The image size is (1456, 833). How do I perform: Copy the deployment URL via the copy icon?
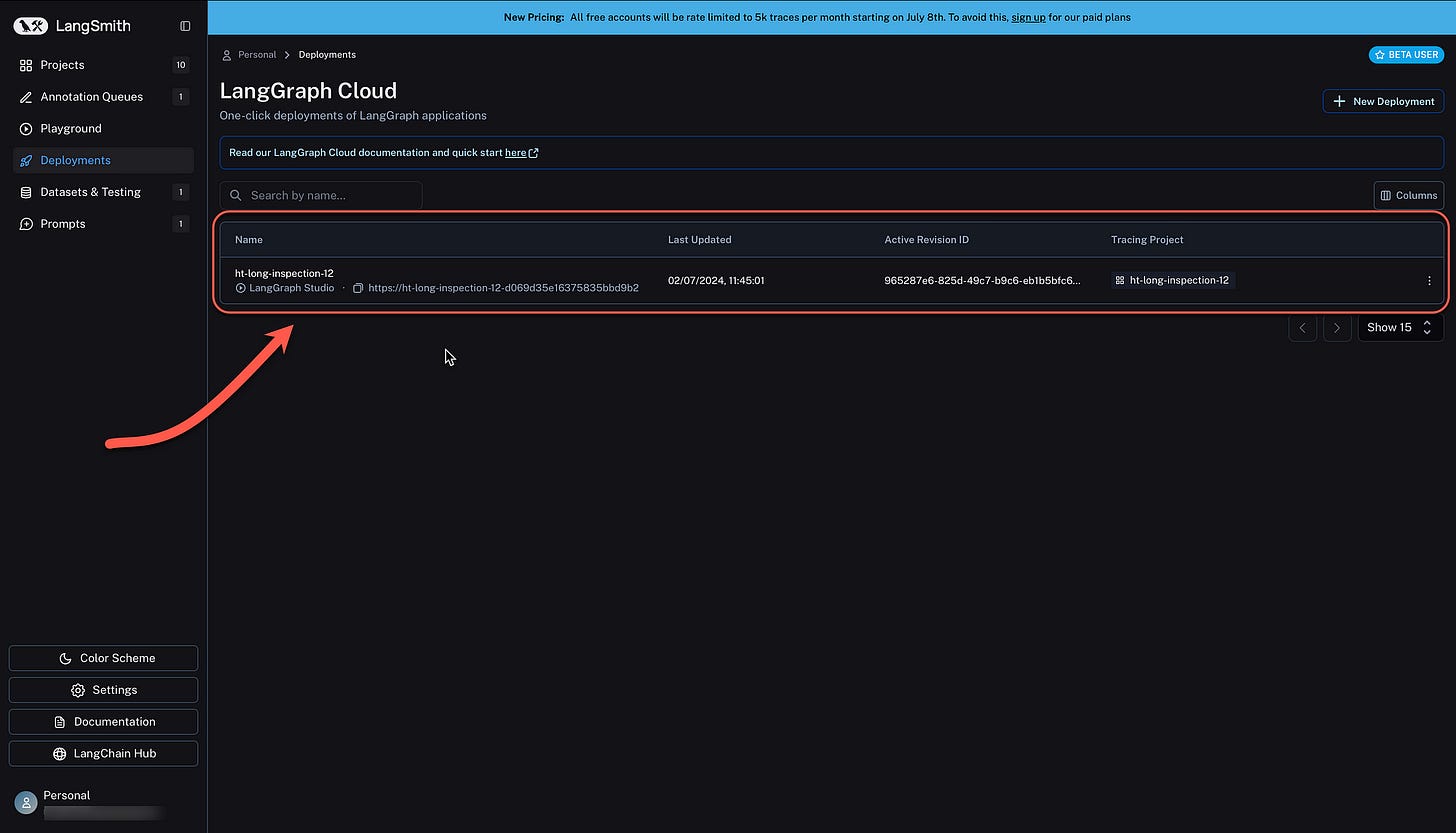pos(358,288)
